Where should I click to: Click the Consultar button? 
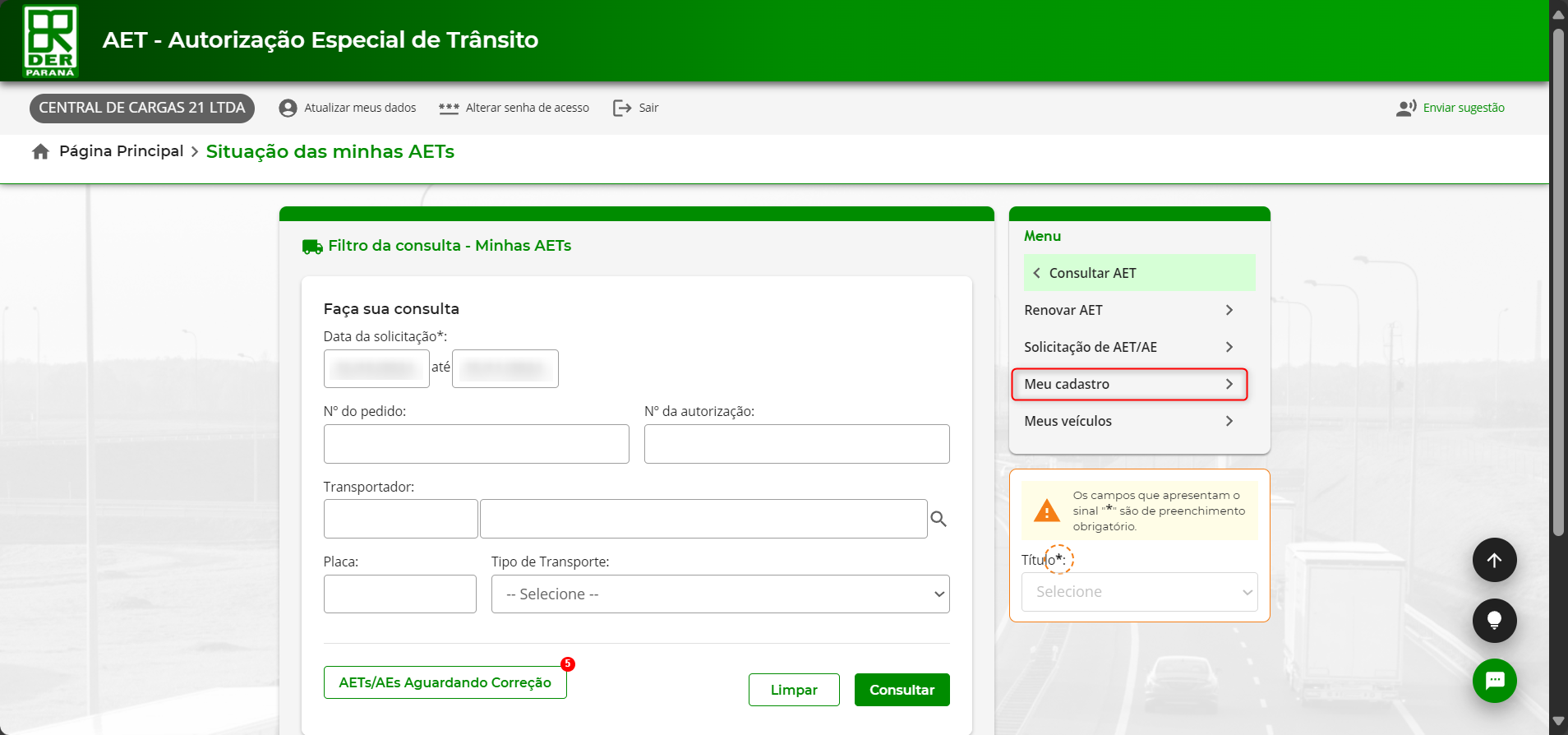tap(902, 690)
